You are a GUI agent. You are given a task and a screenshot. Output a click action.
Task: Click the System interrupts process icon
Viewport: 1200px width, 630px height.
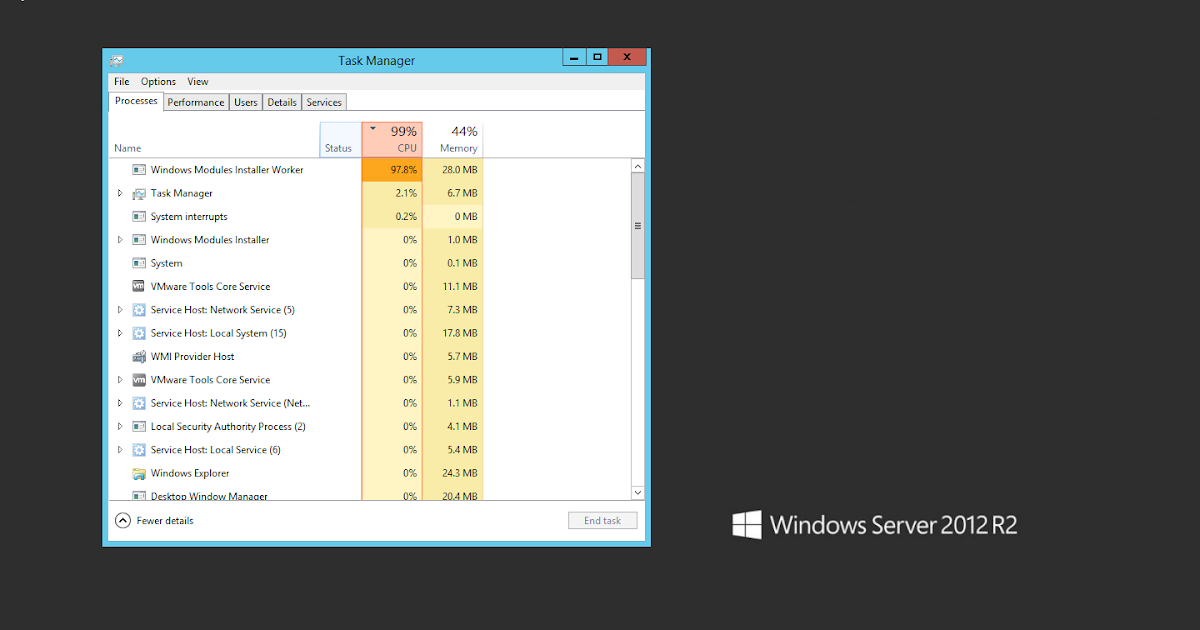click(139, 217)
